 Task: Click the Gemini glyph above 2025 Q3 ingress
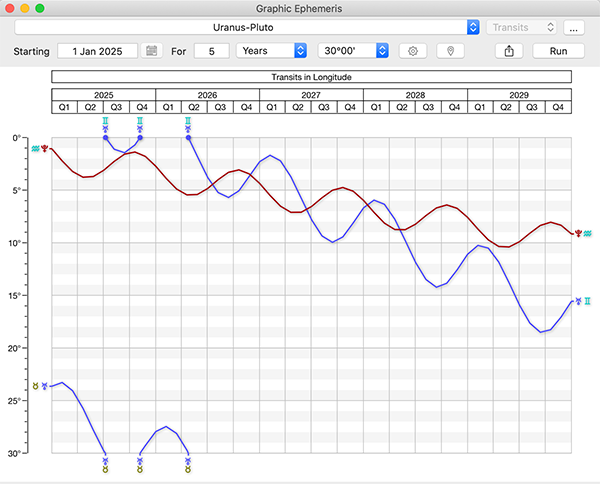tap(106, 121)
